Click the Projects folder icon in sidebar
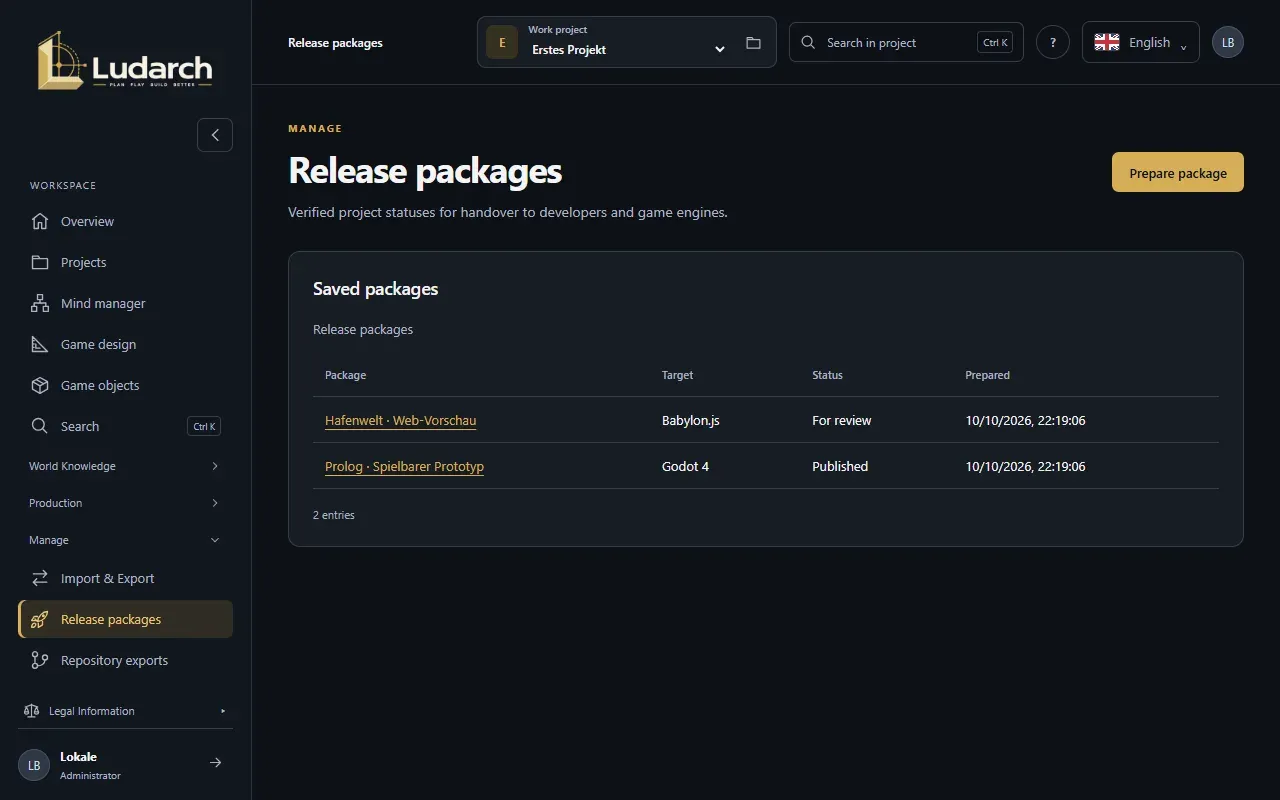 click(40, 262)
